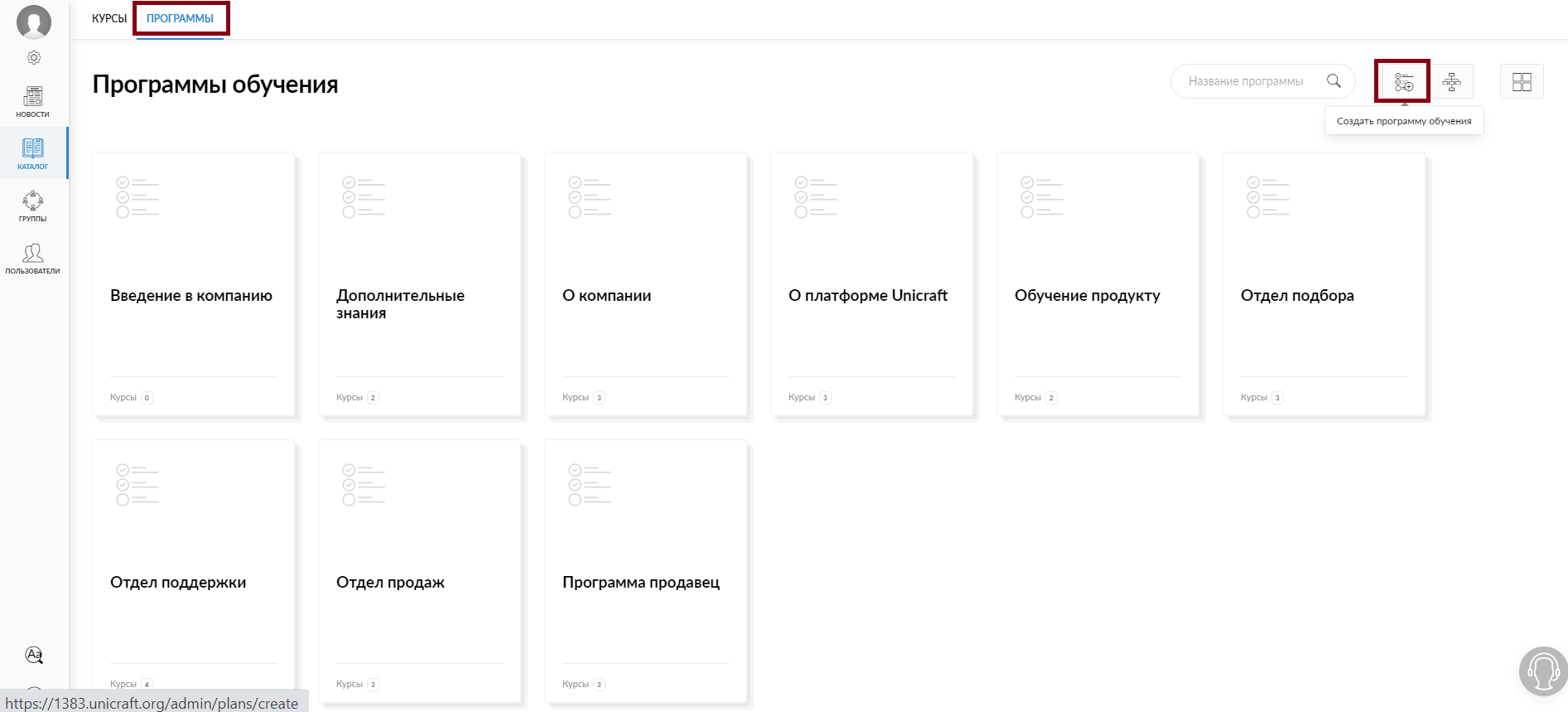Open the support headset chat

click(x=1543, y=671)
